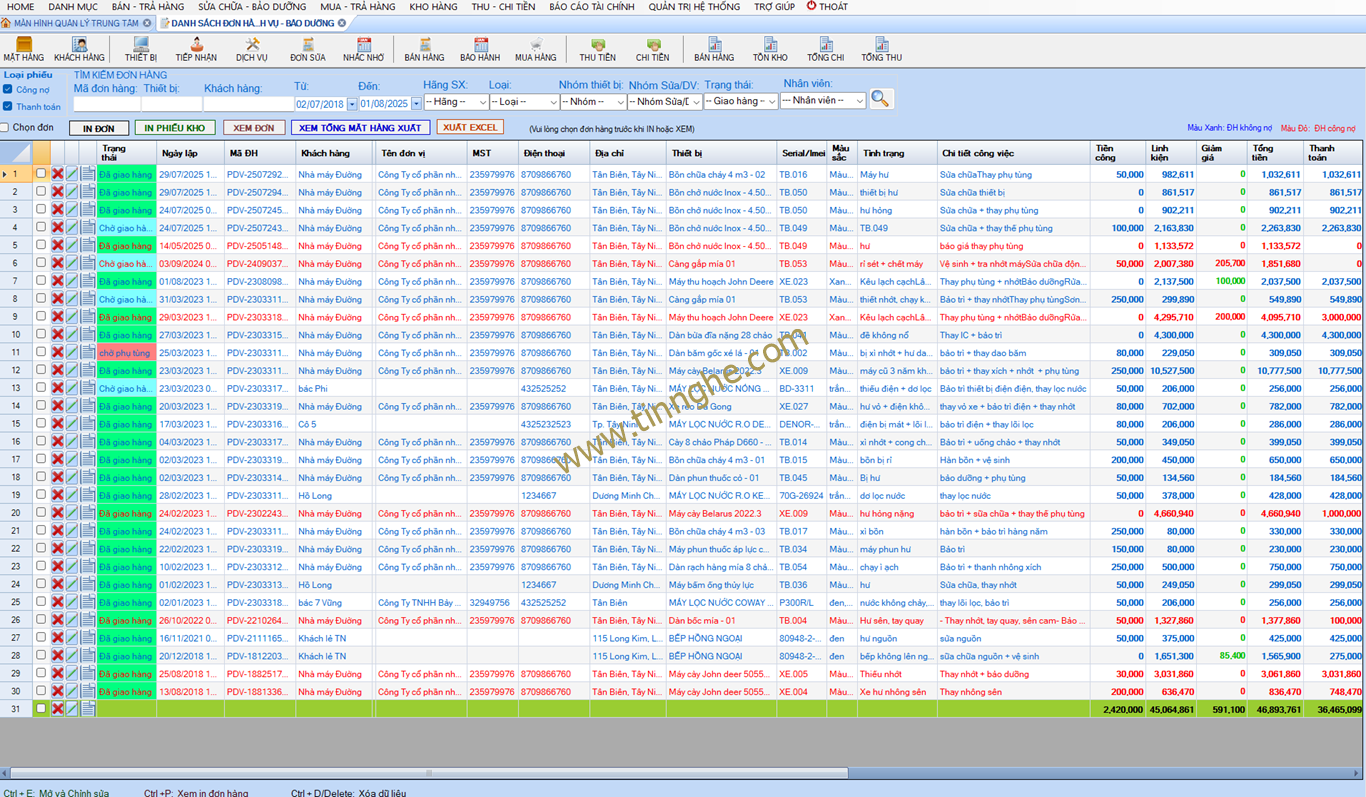The height and width of the screenshot is (797, 1366).
Task: Click the NHẮC NHỞ calendar icon
Action: click(x=363, y=49)
